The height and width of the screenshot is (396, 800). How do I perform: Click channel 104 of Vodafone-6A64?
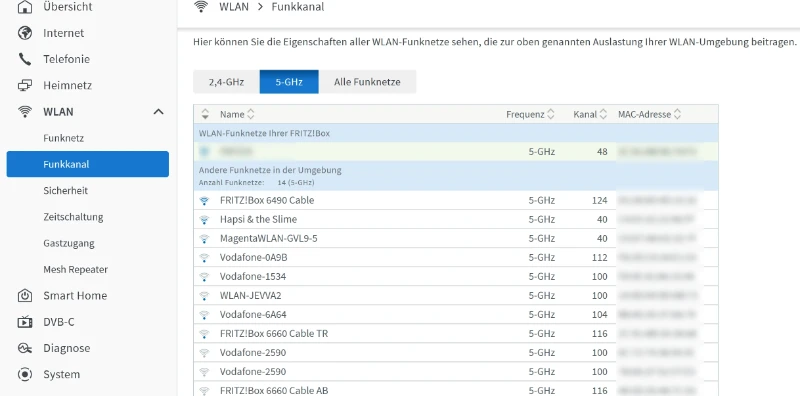point(599,314)
